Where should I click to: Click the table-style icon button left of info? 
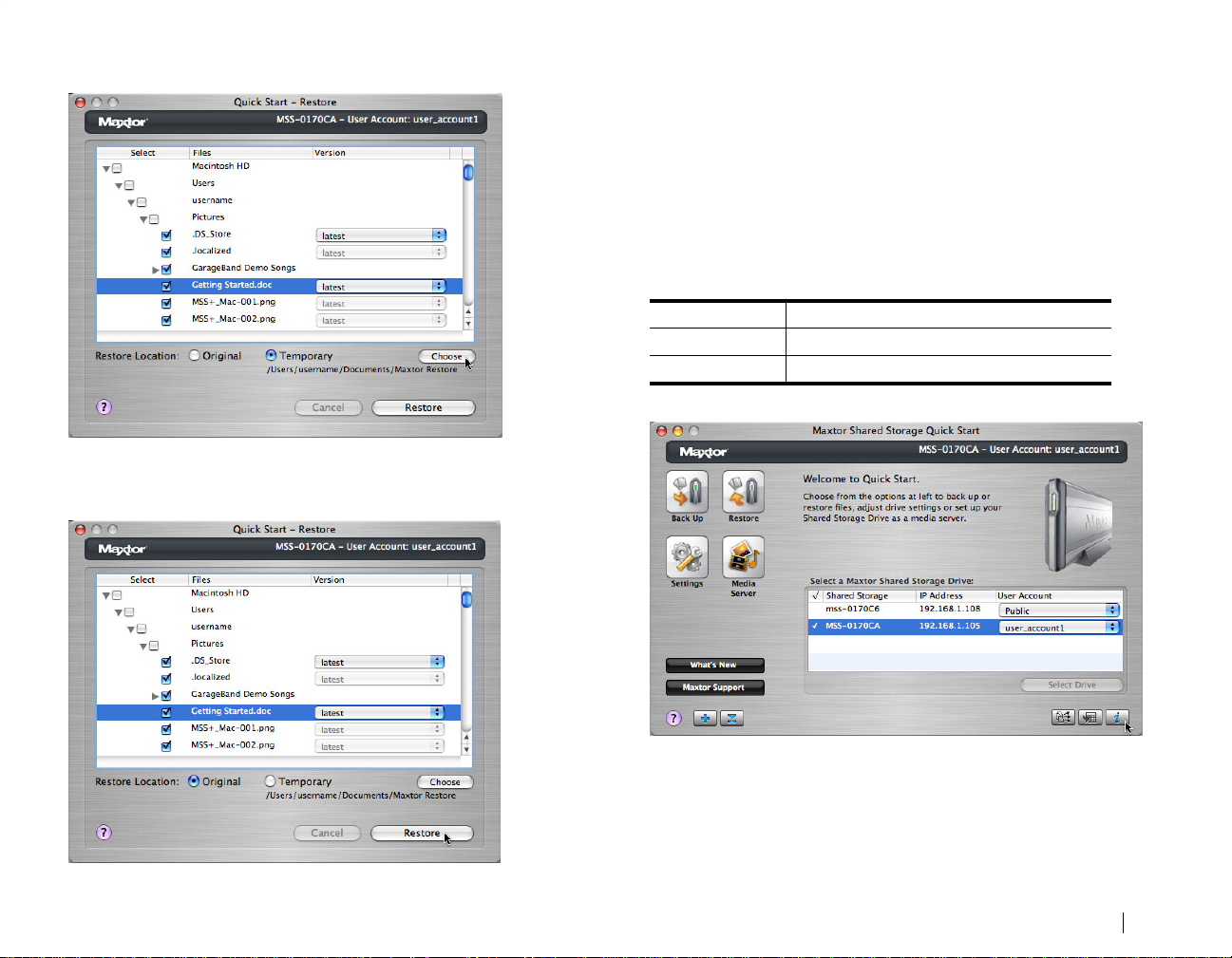click(1090, 718)
